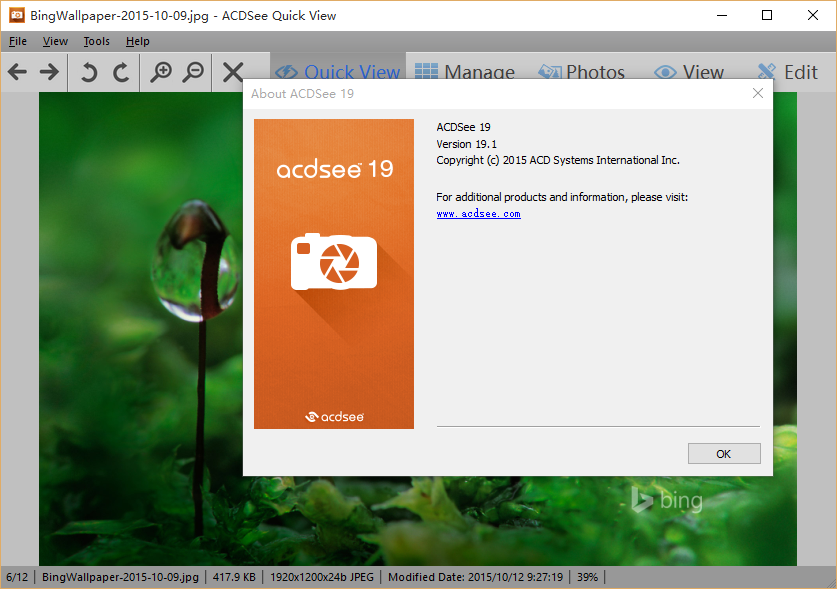Switch to the Edit mode tab
This screenshot has height=589, width=837.
[x=787, y=72]
